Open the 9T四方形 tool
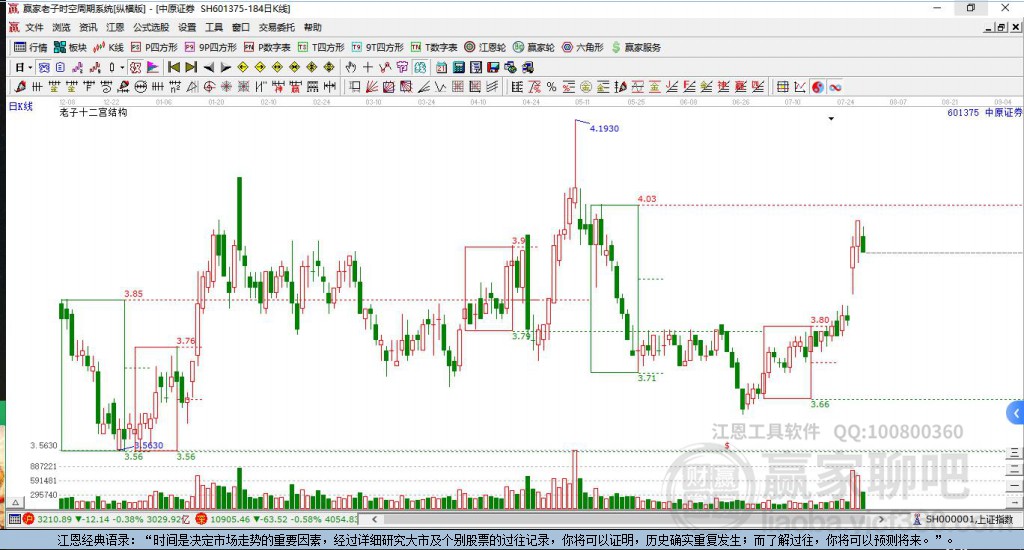This screenshot has width=1024, height=550. click(377, 47)
